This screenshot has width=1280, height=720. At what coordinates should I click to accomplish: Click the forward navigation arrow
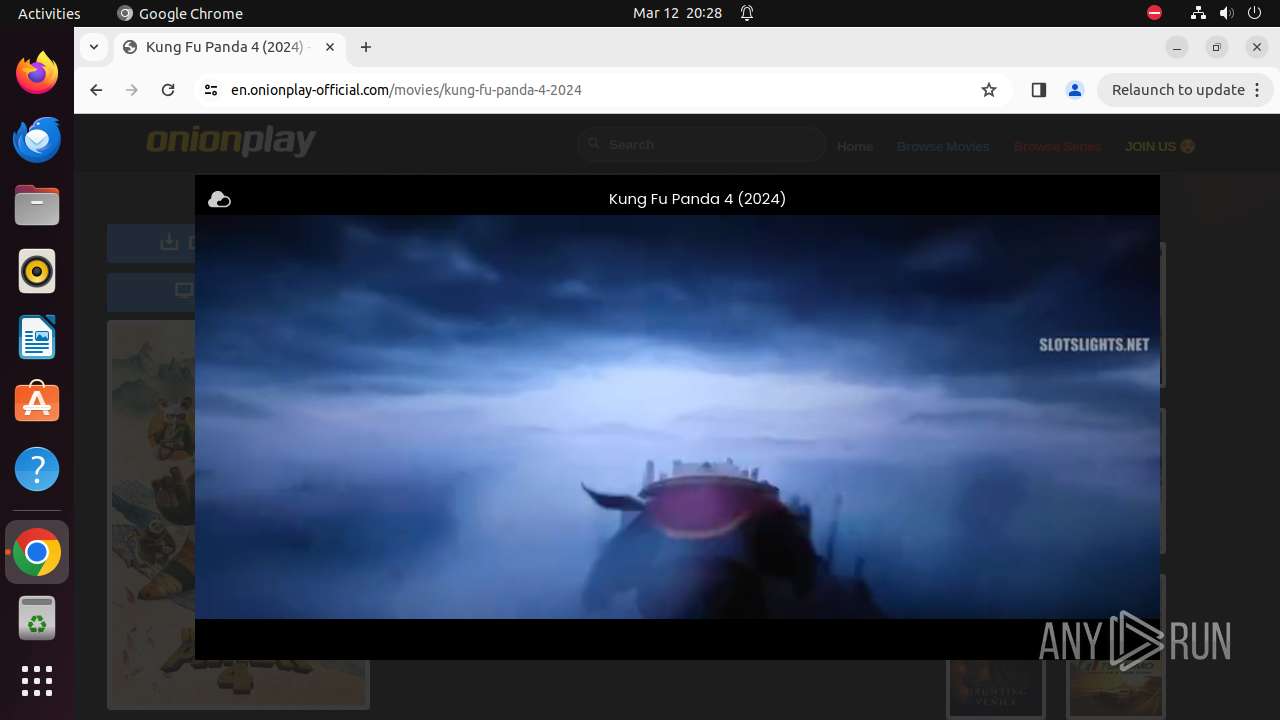tap(132, 90)
